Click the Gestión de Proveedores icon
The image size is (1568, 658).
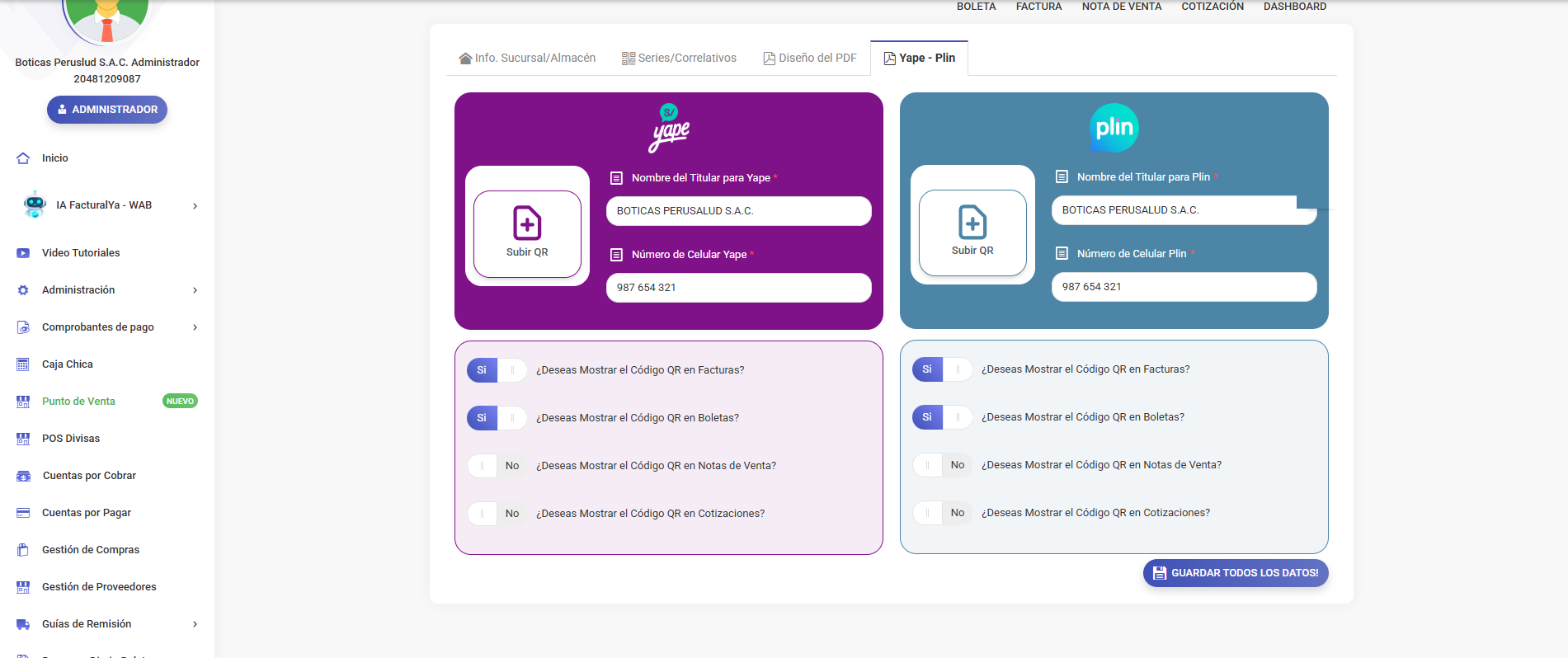(x=23, y=587)
